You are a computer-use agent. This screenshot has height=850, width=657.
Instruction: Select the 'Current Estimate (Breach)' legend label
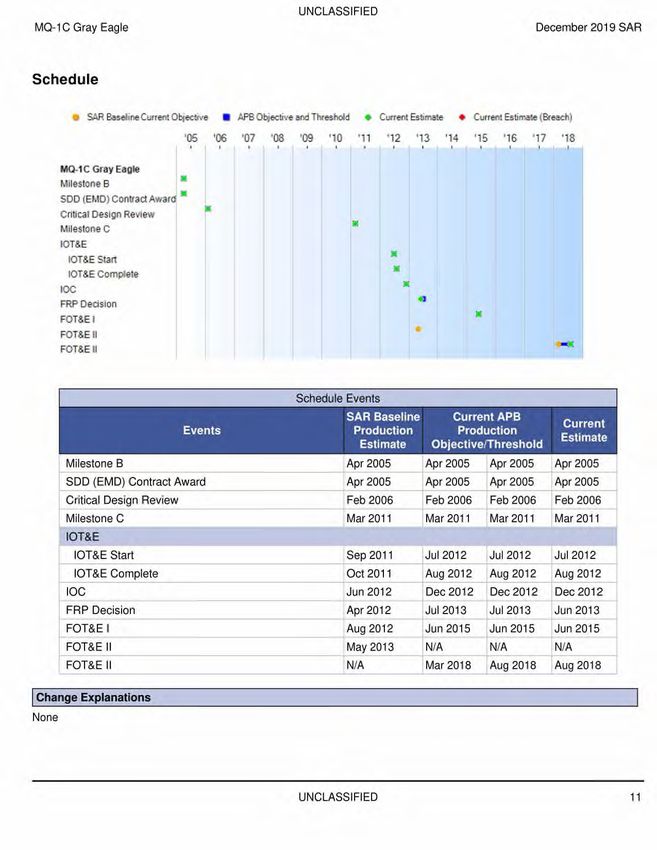523,117
